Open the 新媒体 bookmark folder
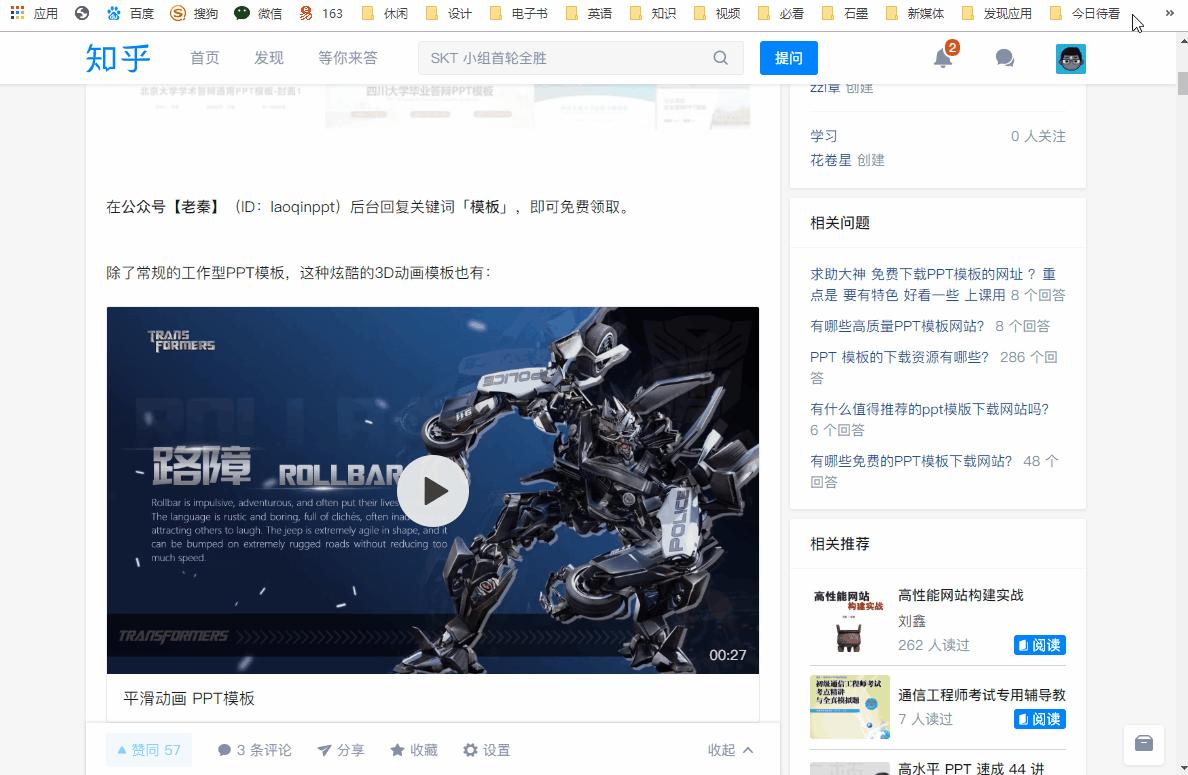 click(x=914, y=13)
